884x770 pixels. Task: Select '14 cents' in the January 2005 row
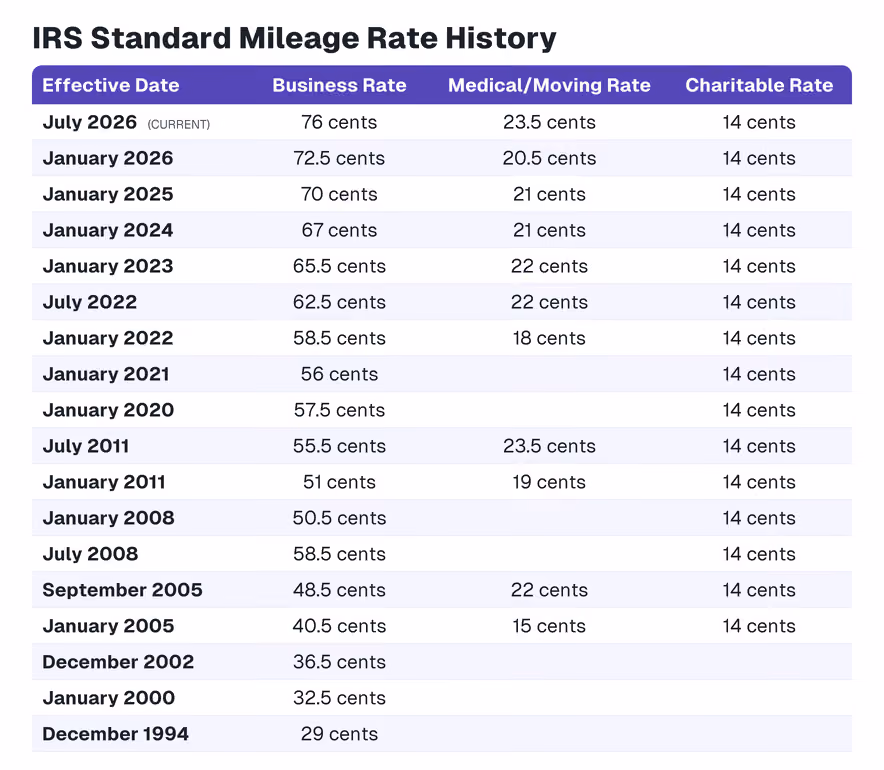759,626
